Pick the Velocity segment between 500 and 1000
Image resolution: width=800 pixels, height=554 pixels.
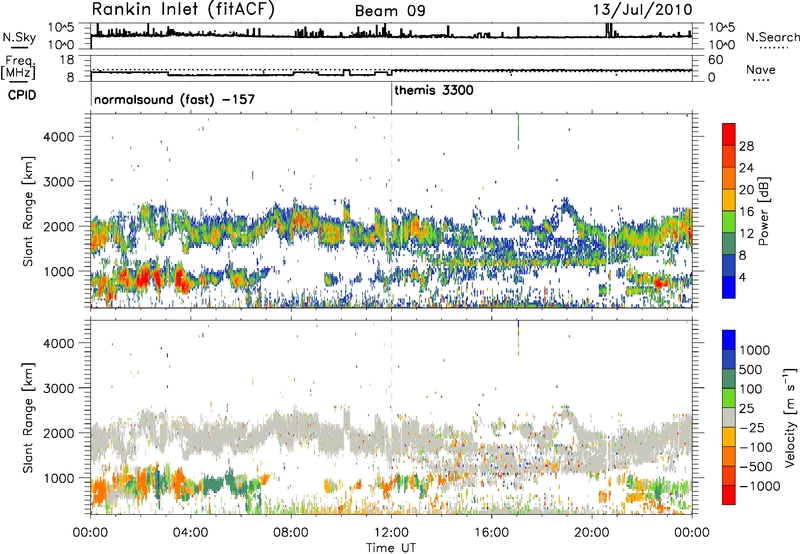(729, 360)
